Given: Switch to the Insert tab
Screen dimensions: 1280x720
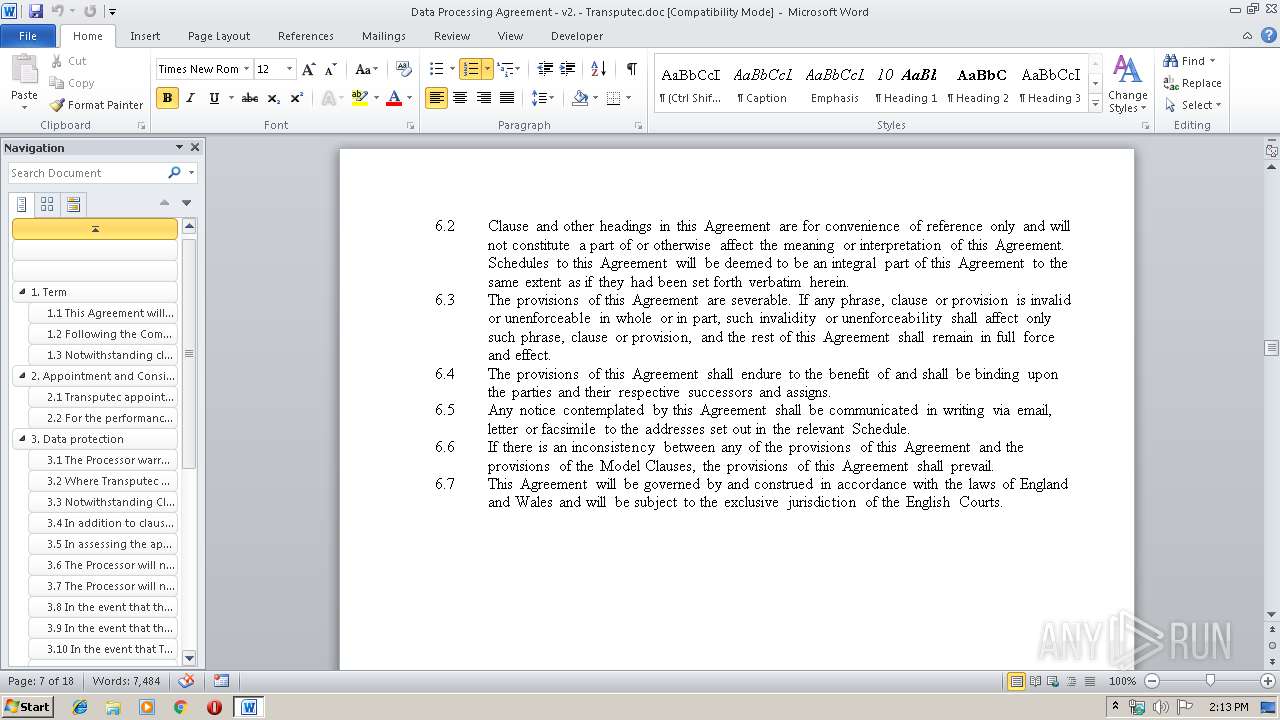Looking at the screenshot, I should [145, 36].
